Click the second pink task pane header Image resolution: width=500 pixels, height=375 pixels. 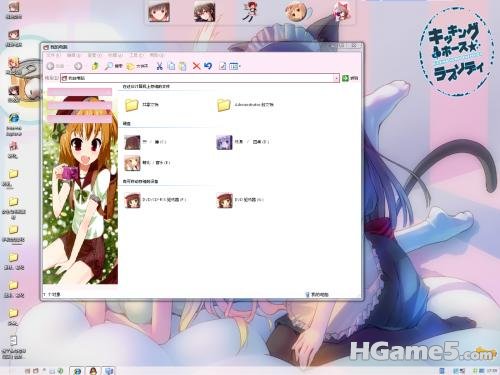point(79,105)
